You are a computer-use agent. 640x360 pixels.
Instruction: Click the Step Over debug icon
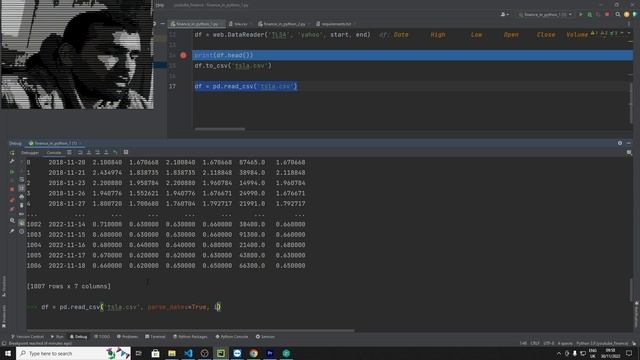click(x=80, y=152)
